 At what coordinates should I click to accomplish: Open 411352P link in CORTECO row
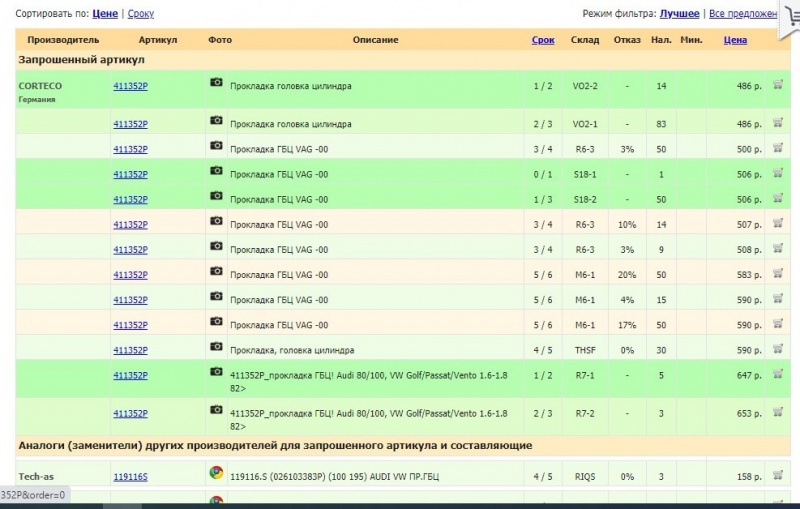tap(130, 86)
